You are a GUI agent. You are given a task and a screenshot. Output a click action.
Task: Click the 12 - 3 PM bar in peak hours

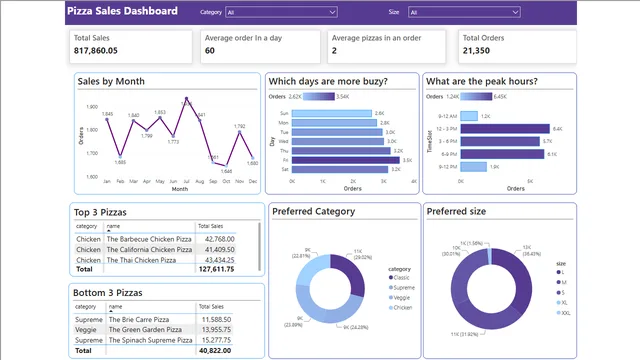(x=505, y=129)
